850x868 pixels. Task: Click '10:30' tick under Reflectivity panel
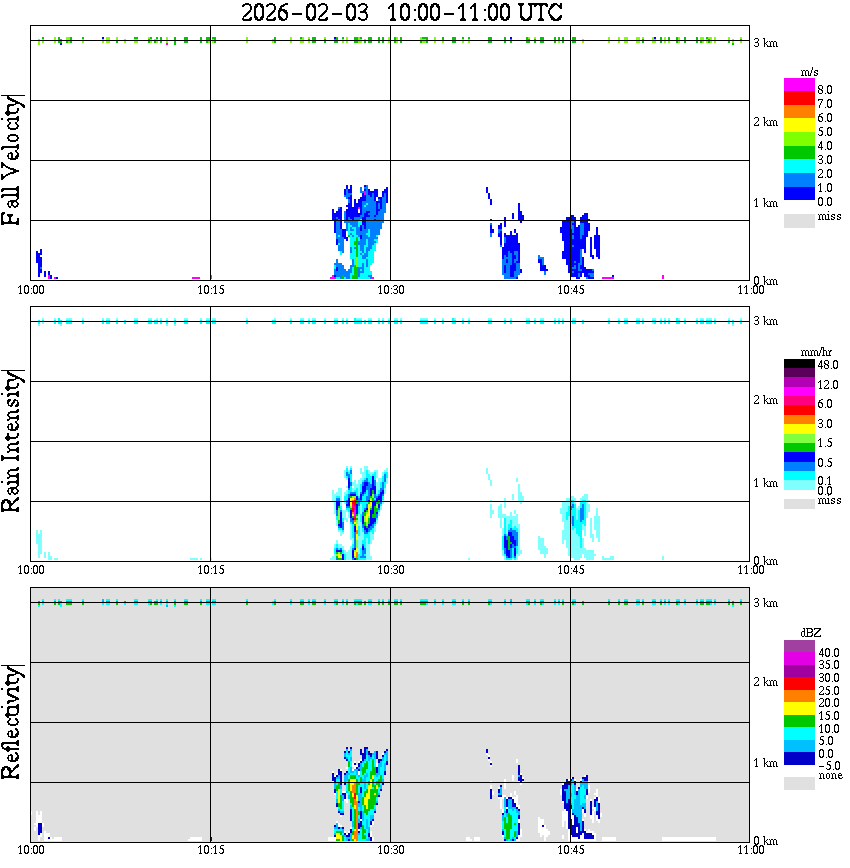point(391,850)
